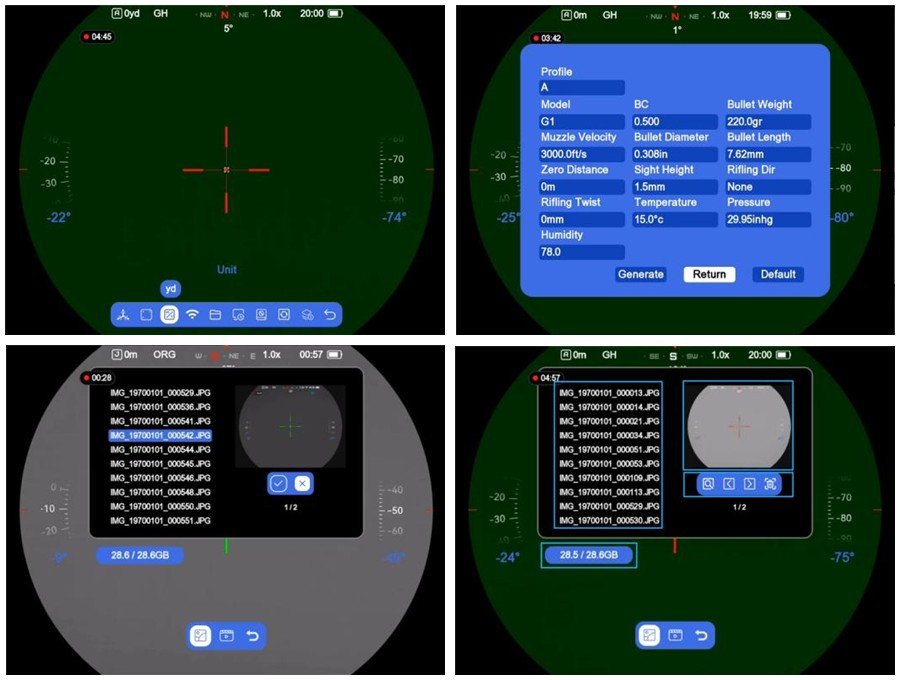Select file IMG_19700101_000034.JPG
900x680 pixels.
(609, 436)
